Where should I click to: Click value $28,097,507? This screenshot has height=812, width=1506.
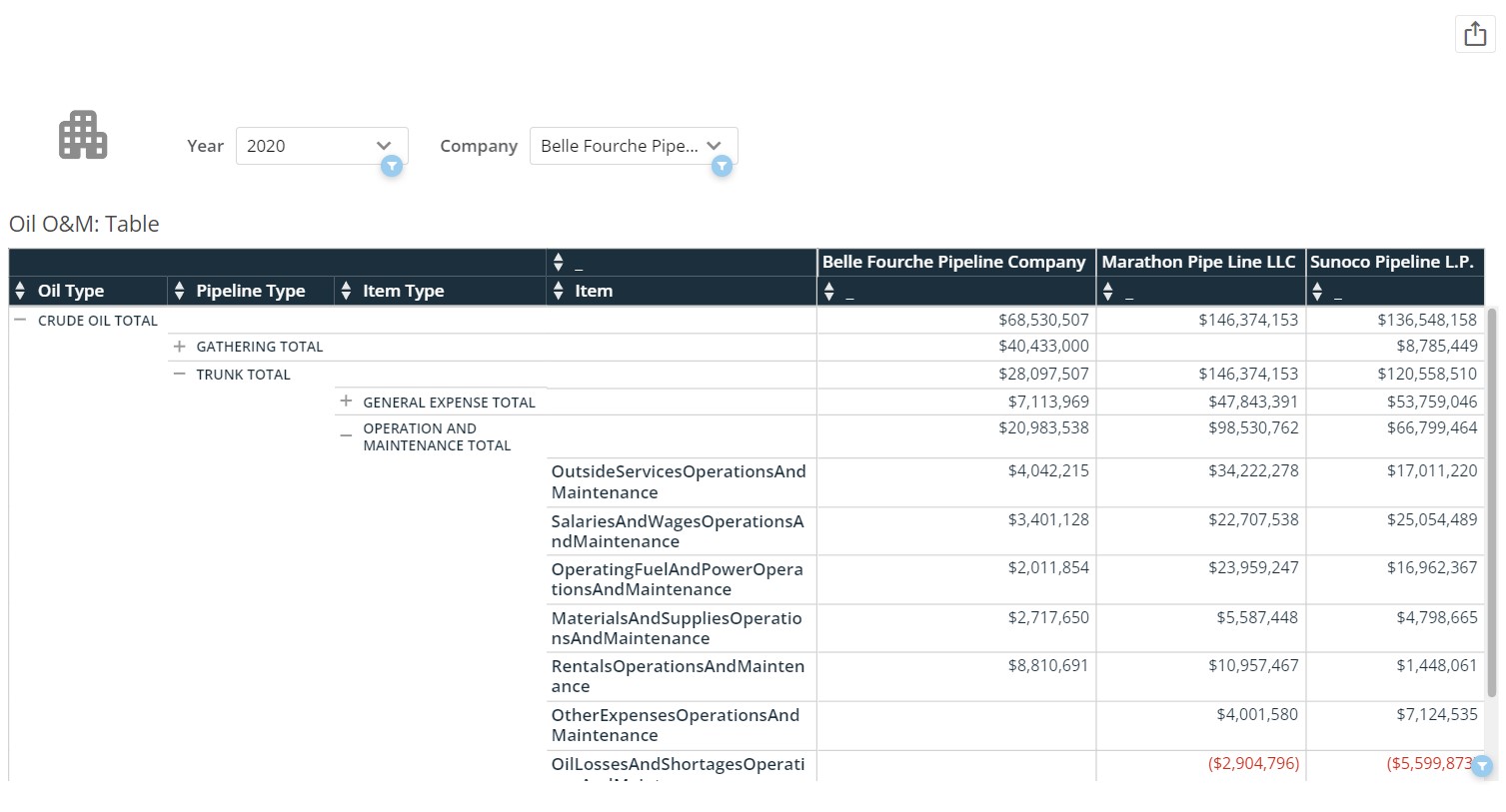(x=1043, y=374)
